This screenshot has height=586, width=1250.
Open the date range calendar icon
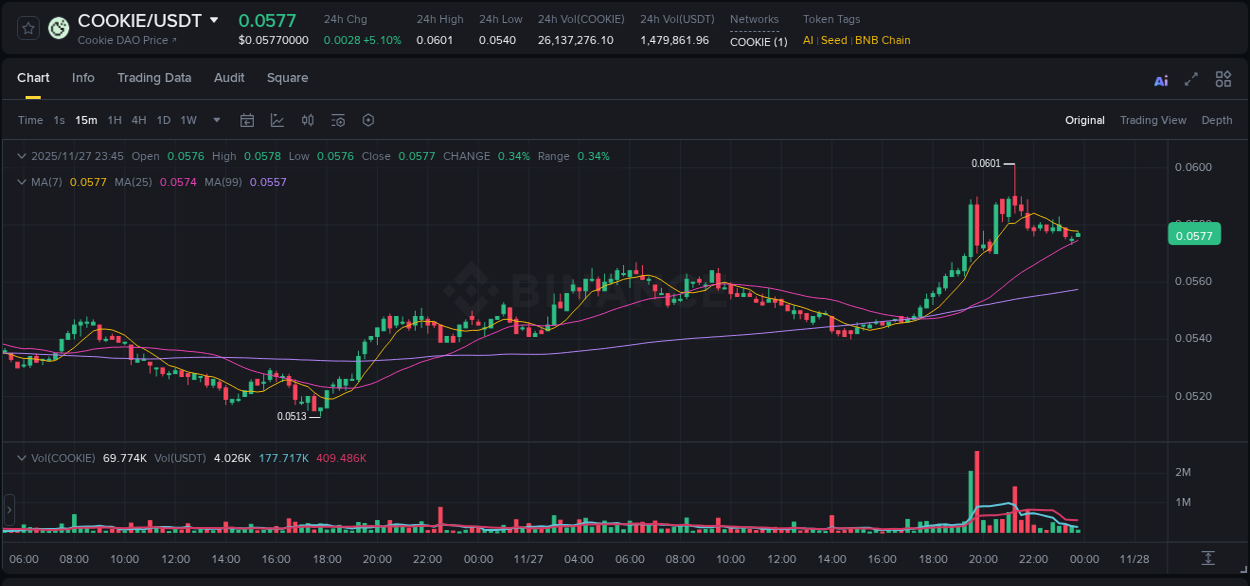point(247,120)
